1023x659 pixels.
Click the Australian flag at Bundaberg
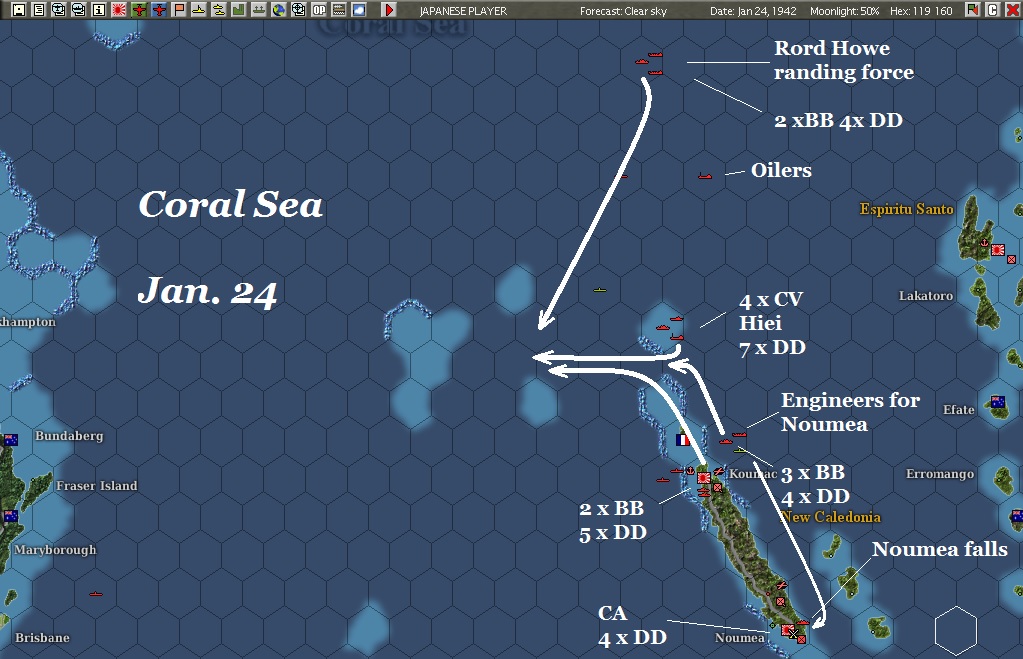(x=10, y=440)
